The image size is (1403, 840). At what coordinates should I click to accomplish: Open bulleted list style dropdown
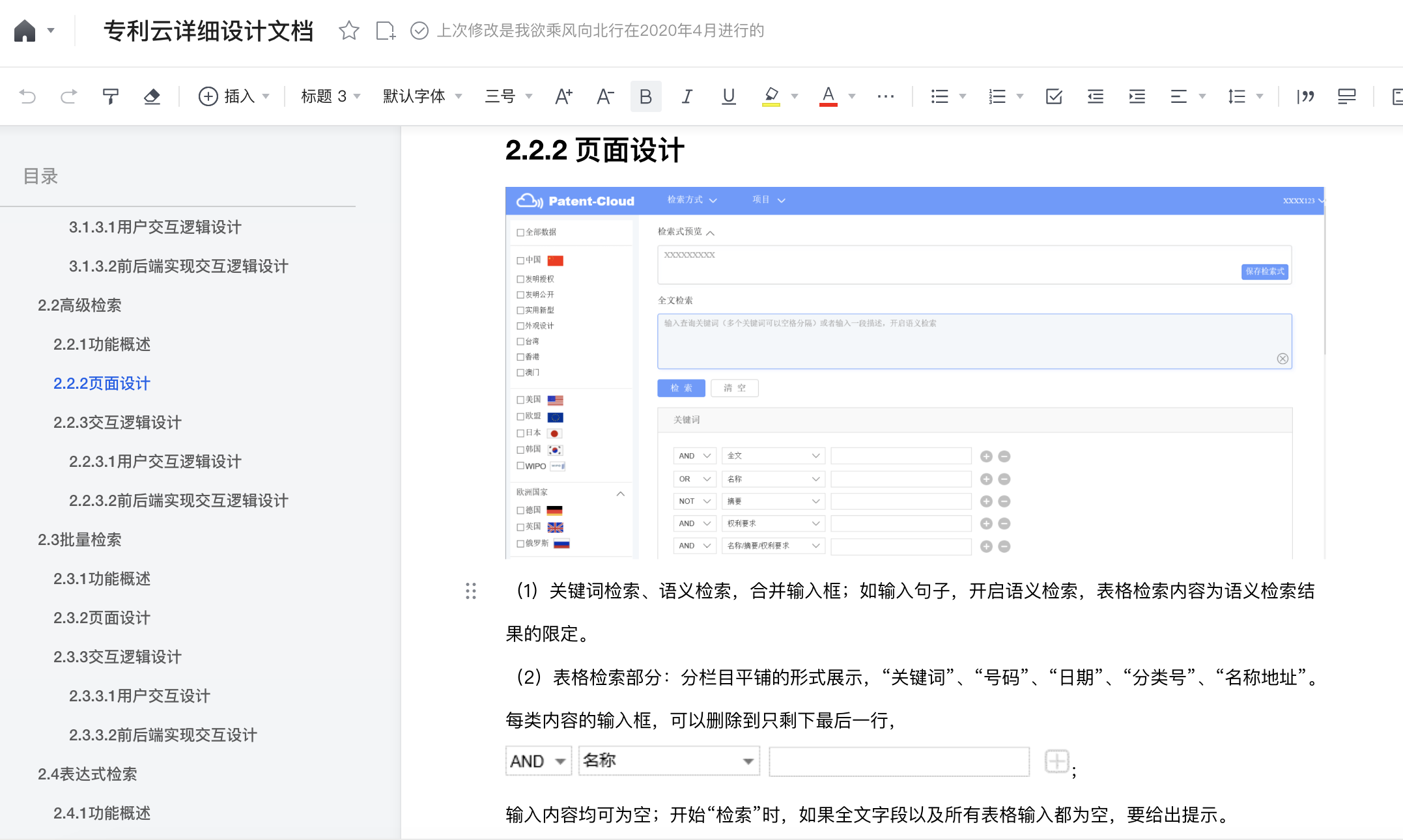963,96
